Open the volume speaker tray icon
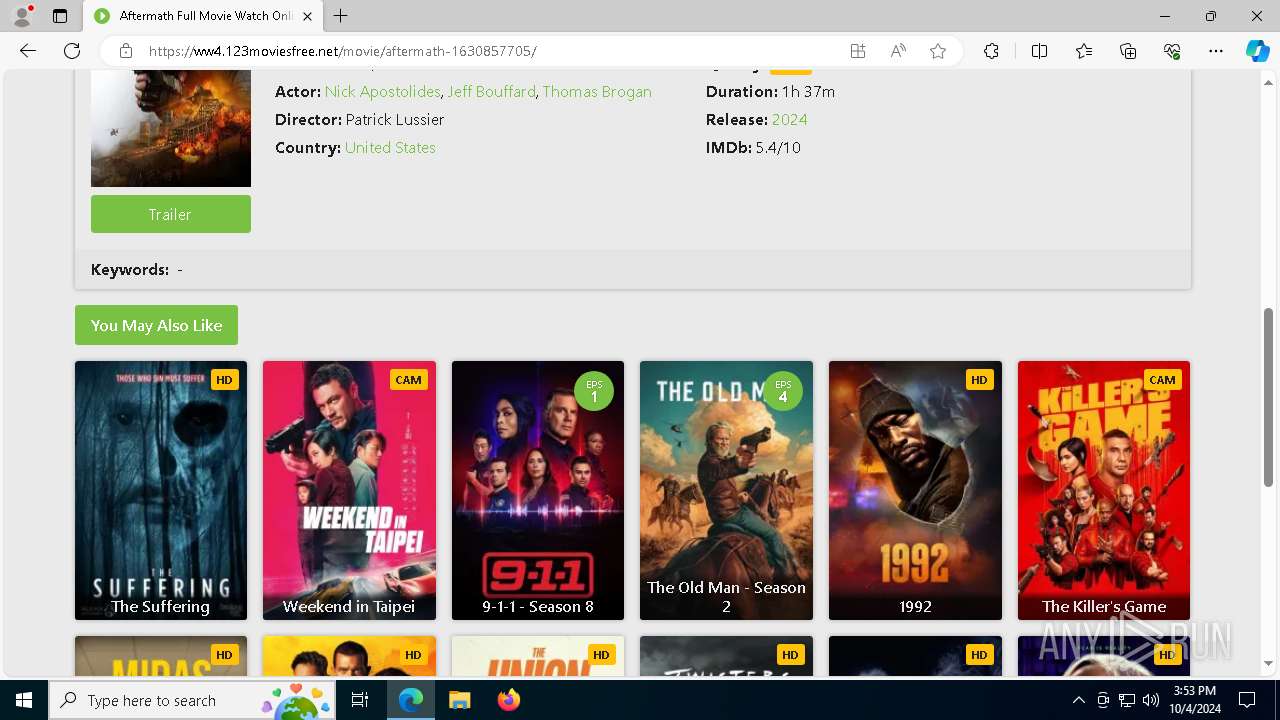 click(1151, 700)
